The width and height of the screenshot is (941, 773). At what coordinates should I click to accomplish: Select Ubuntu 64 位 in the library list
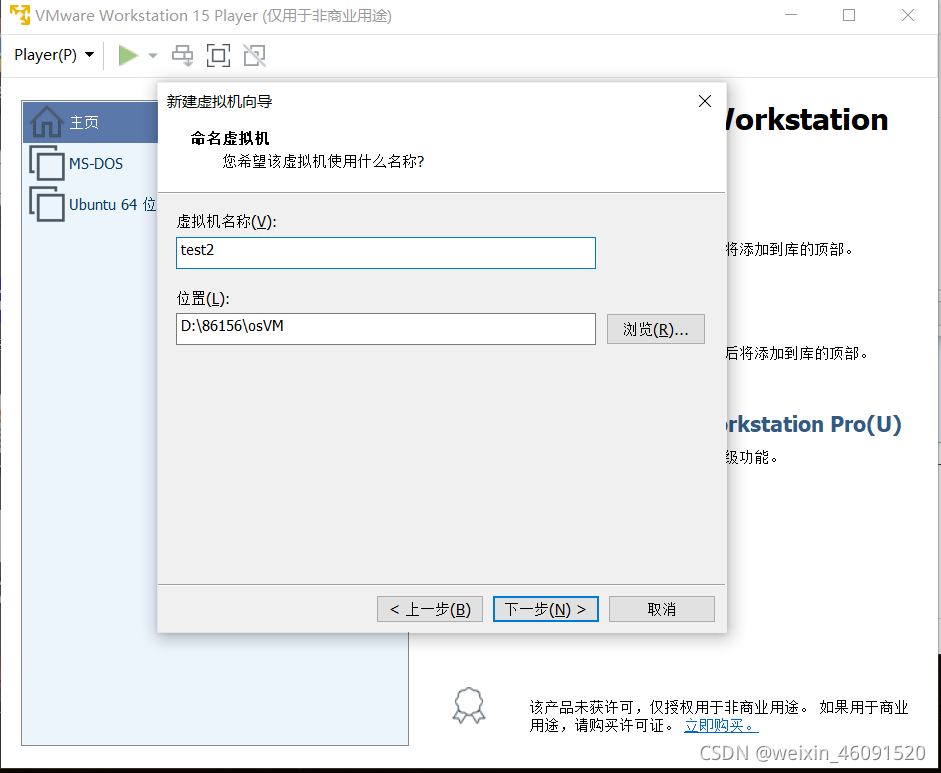point(108,204)
